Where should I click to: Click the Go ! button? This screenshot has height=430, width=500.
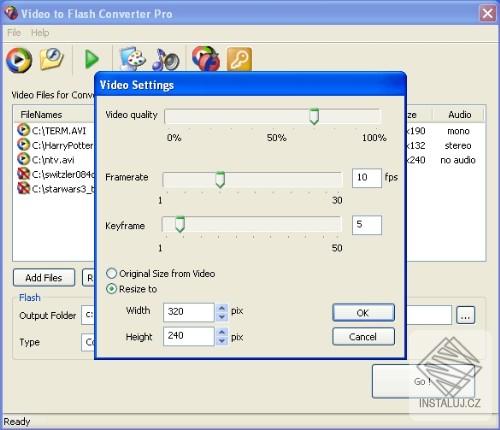tap(423, 381)
